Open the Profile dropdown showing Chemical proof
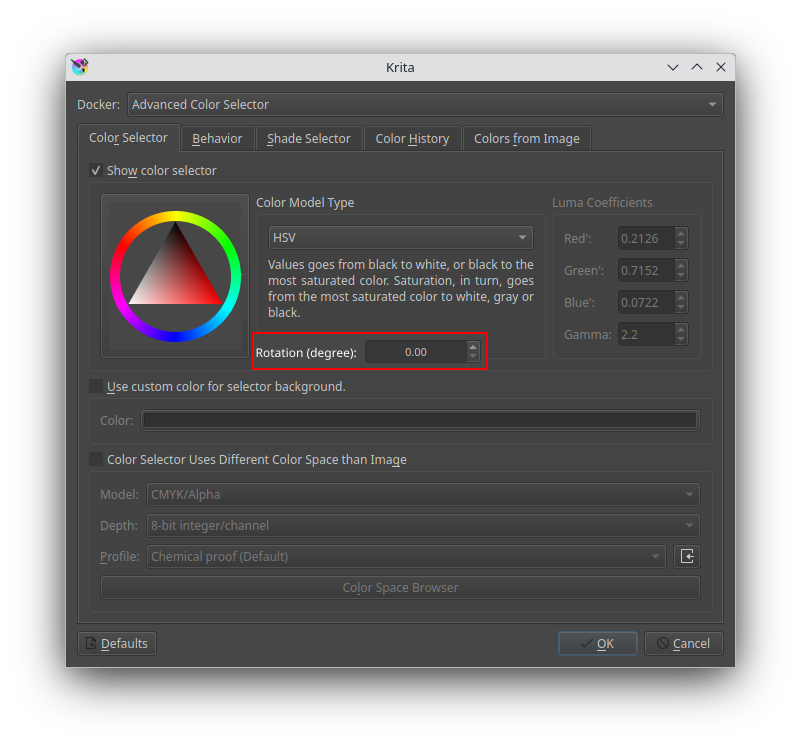This screenshot has width=801, height=745. pos(403,556)
